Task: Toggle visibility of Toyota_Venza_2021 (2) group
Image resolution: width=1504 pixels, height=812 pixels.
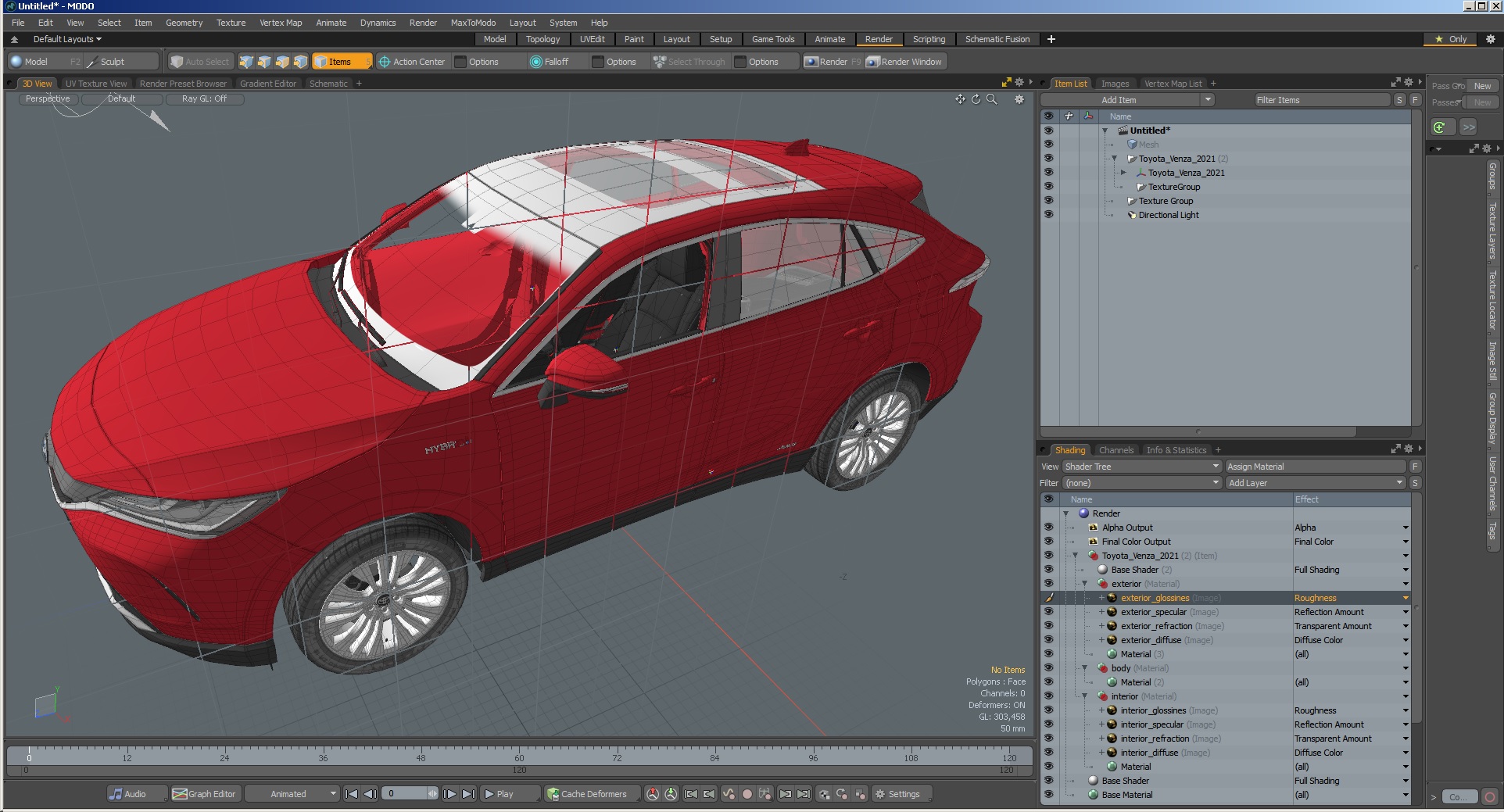Action: pos(1048,159)
